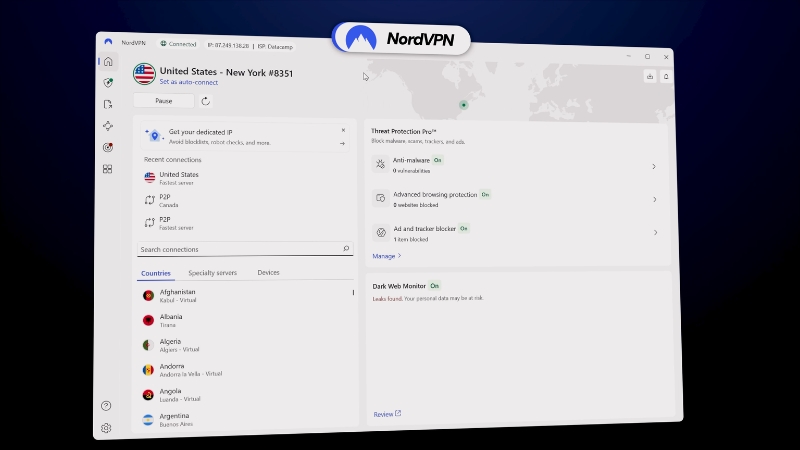Image resolution: width=800 pixels, height=450 pixels.
Task: Select Afghanistan Kabul - Virtual
Action: point(246,295)
